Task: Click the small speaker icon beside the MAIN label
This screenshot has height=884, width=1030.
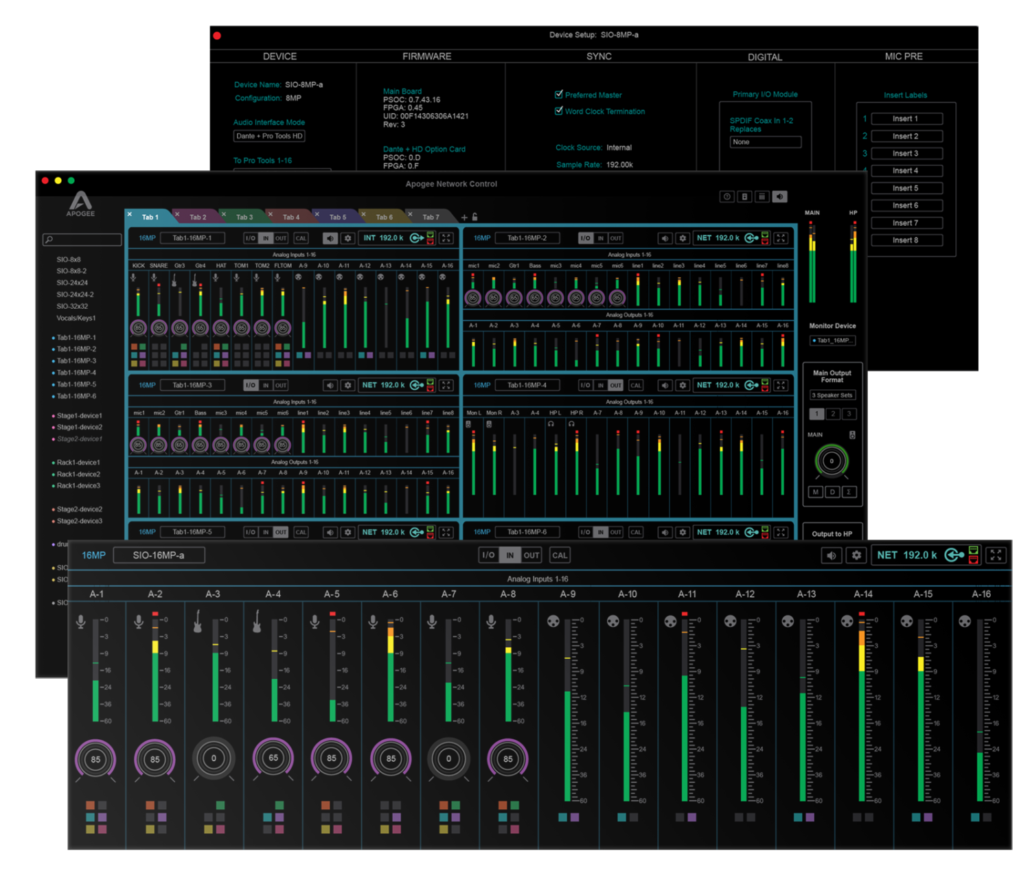Action: 852,435
